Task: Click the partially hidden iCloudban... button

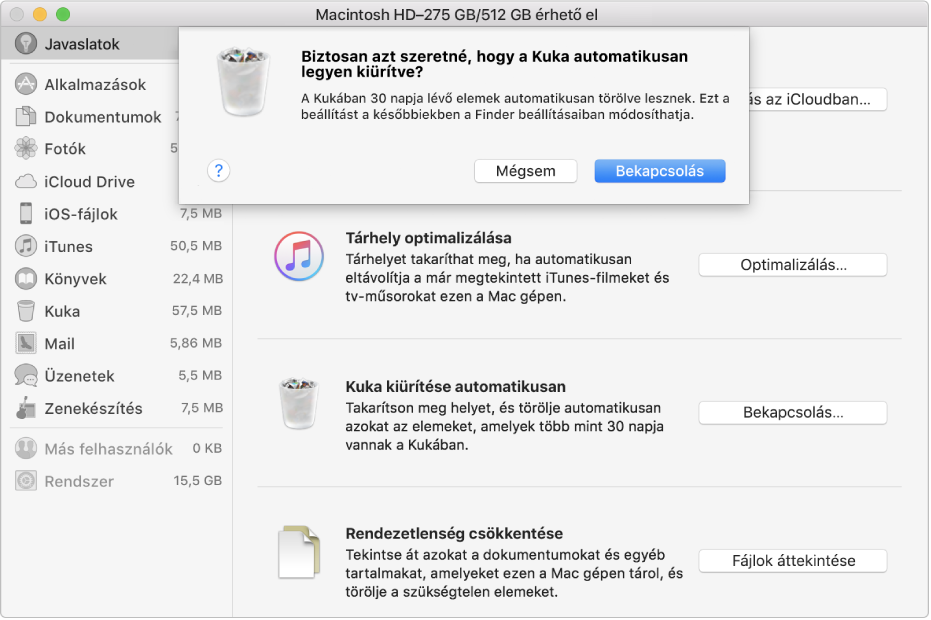Action: pyautogui.click(x=818, y=99)
